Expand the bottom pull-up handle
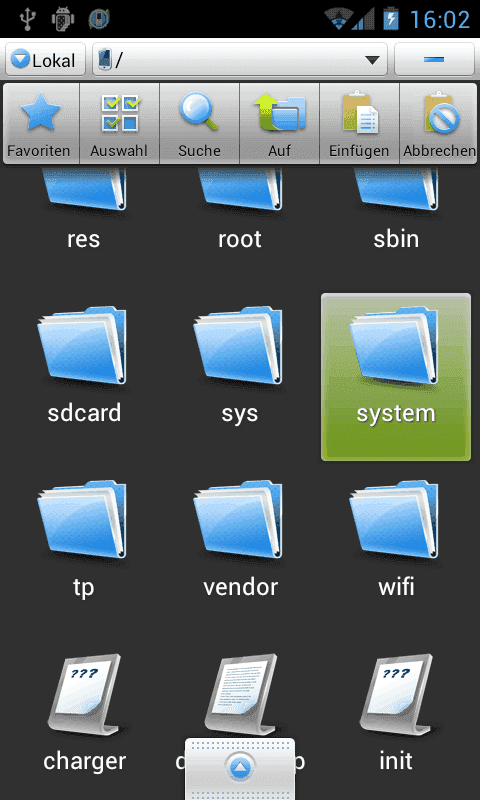 (x=240, y=768)
